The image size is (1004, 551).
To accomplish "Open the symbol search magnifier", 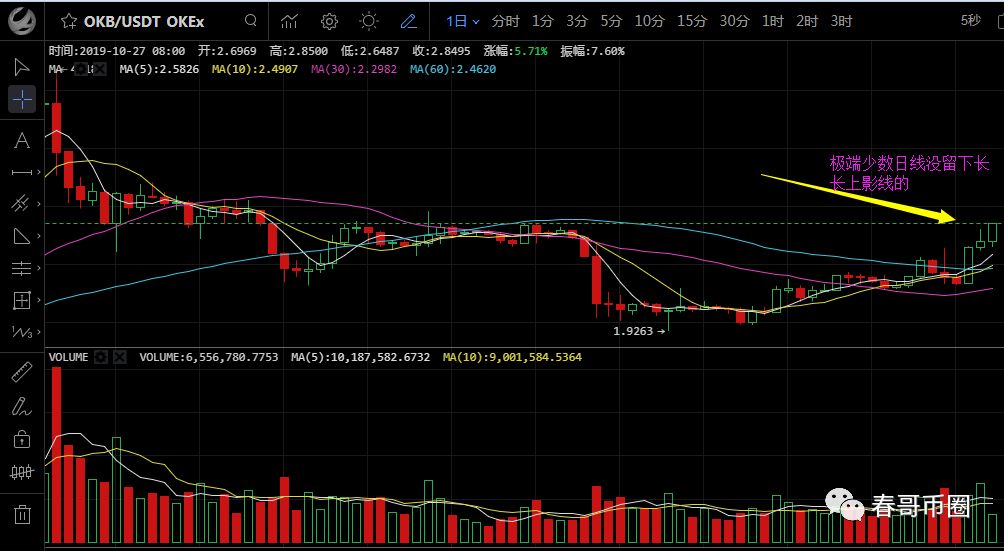I will click(x=251, y=20).
